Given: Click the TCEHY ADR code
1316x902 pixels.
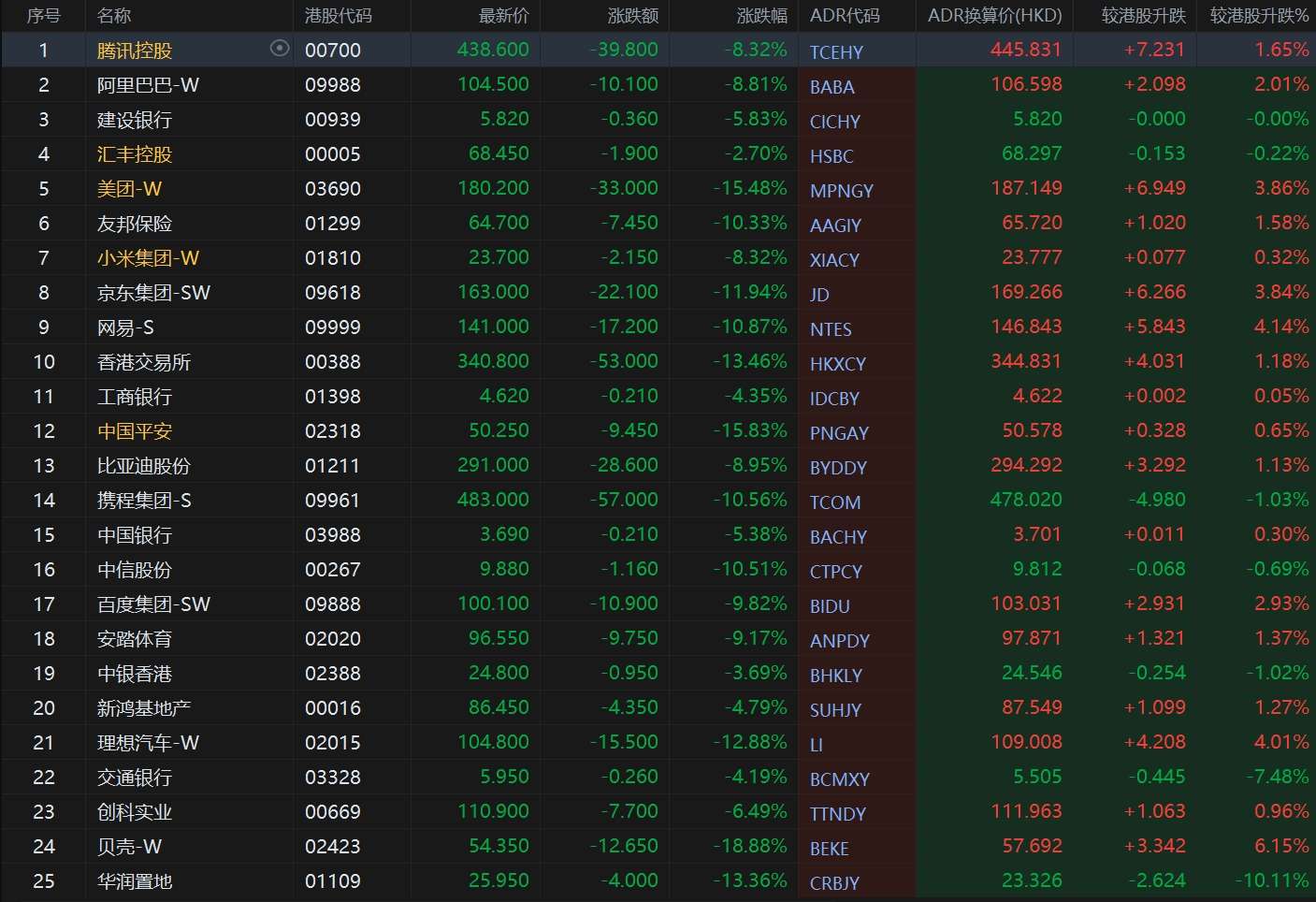Looking at the screenshot, I should 836,52.
